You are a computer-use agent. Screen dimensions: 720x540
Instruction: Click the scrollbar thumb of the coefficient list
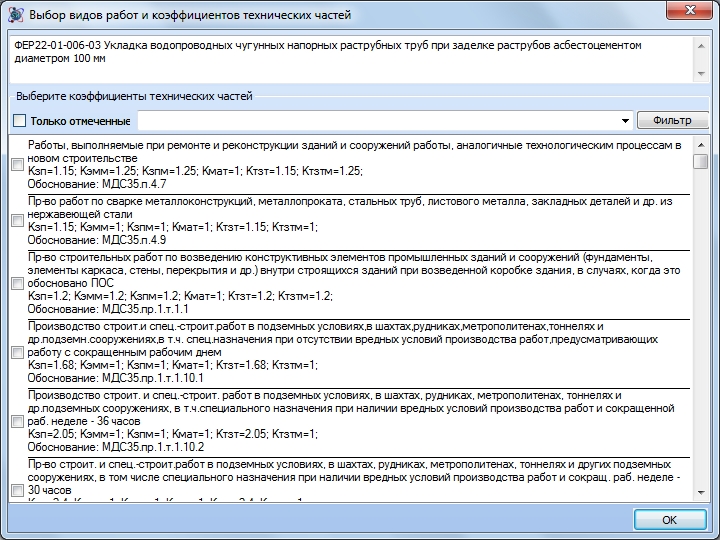701,163
